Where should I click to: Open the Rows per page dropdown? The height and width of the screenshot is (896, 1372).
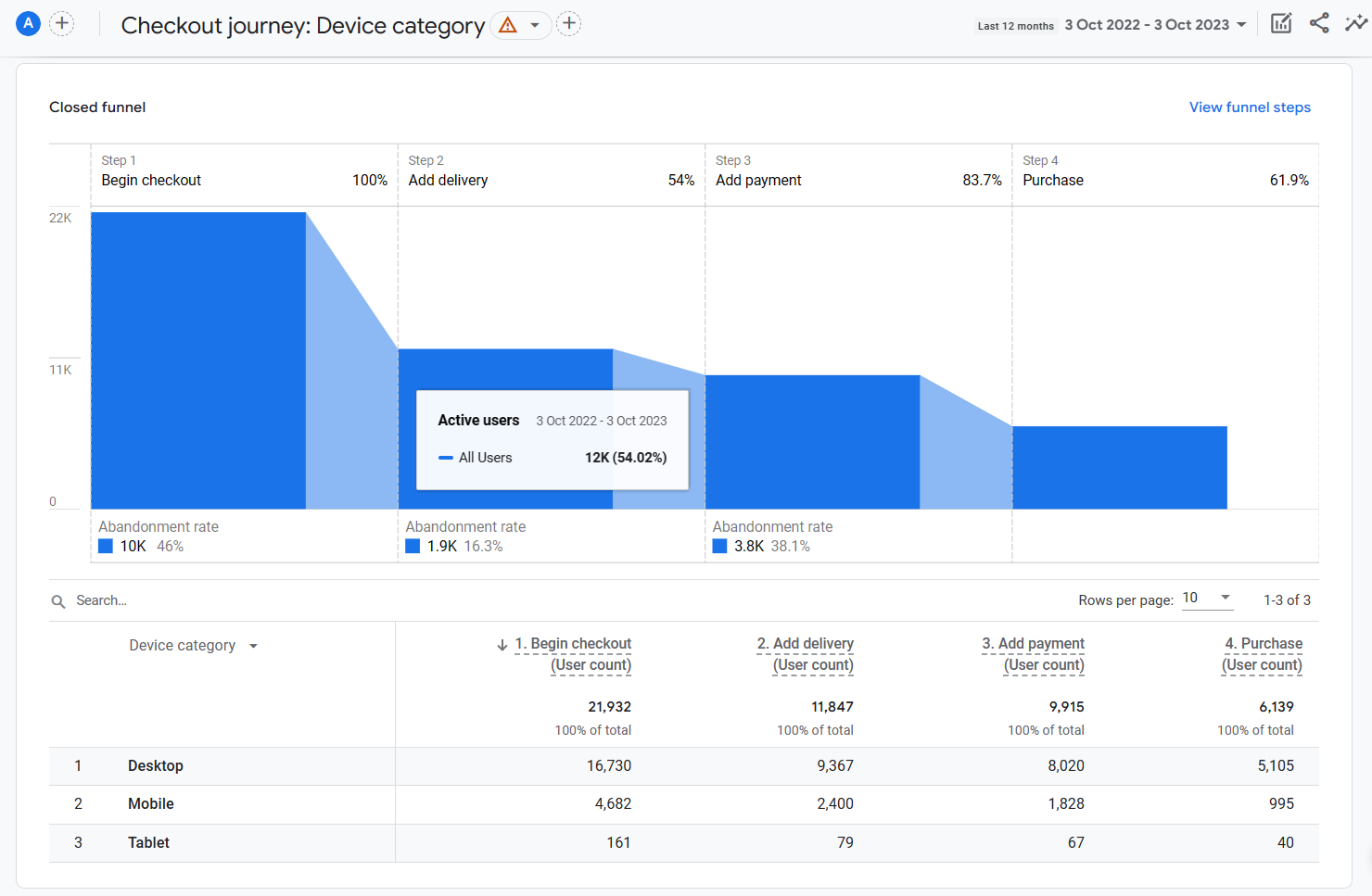coord(1206,598)
